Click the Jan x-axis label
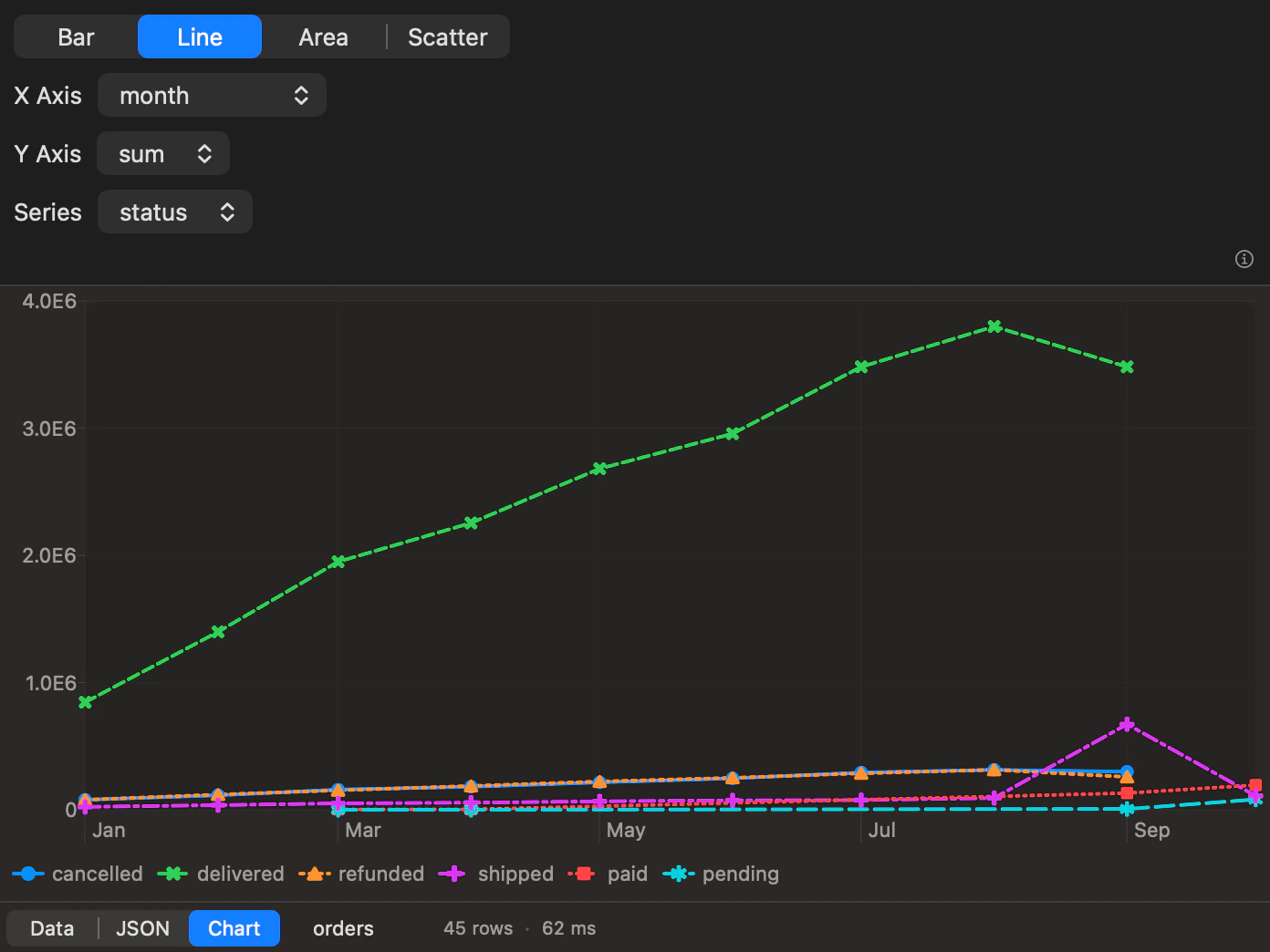The image size is (1270, 952). (109, 830)
